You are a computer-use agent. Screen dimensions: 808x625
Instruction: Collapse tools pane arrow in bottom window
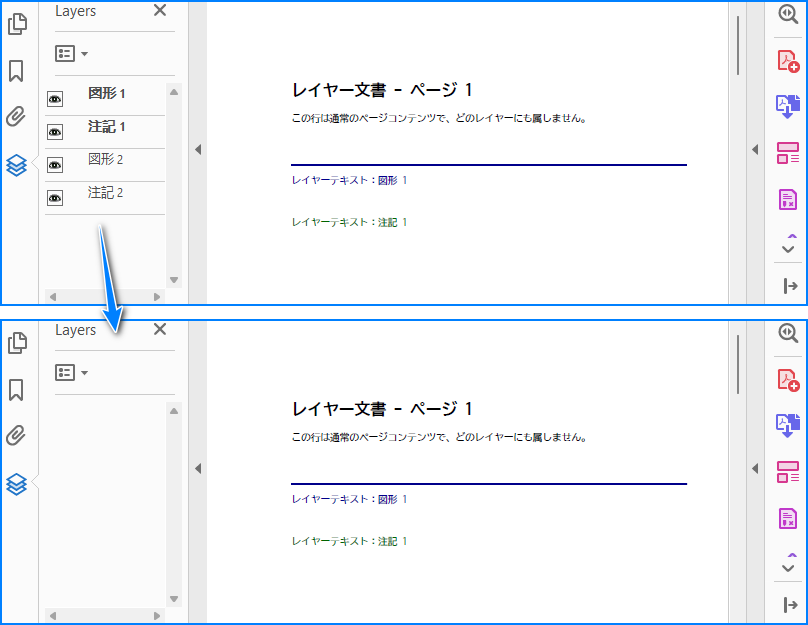[x=790, y=604]
